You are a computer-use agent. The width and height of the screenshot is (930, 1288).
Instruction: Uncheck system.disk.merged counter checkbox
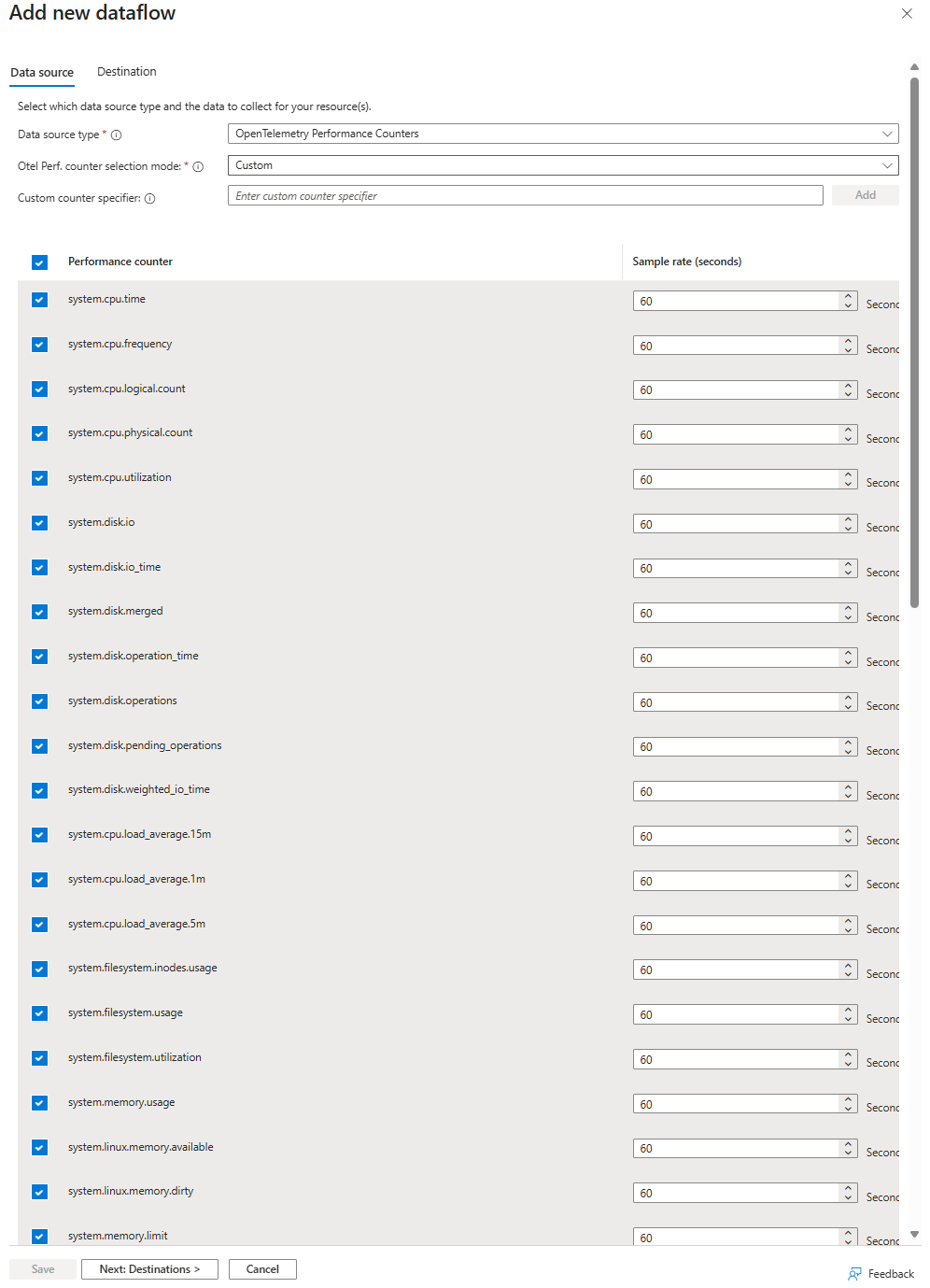click(39, 612)
